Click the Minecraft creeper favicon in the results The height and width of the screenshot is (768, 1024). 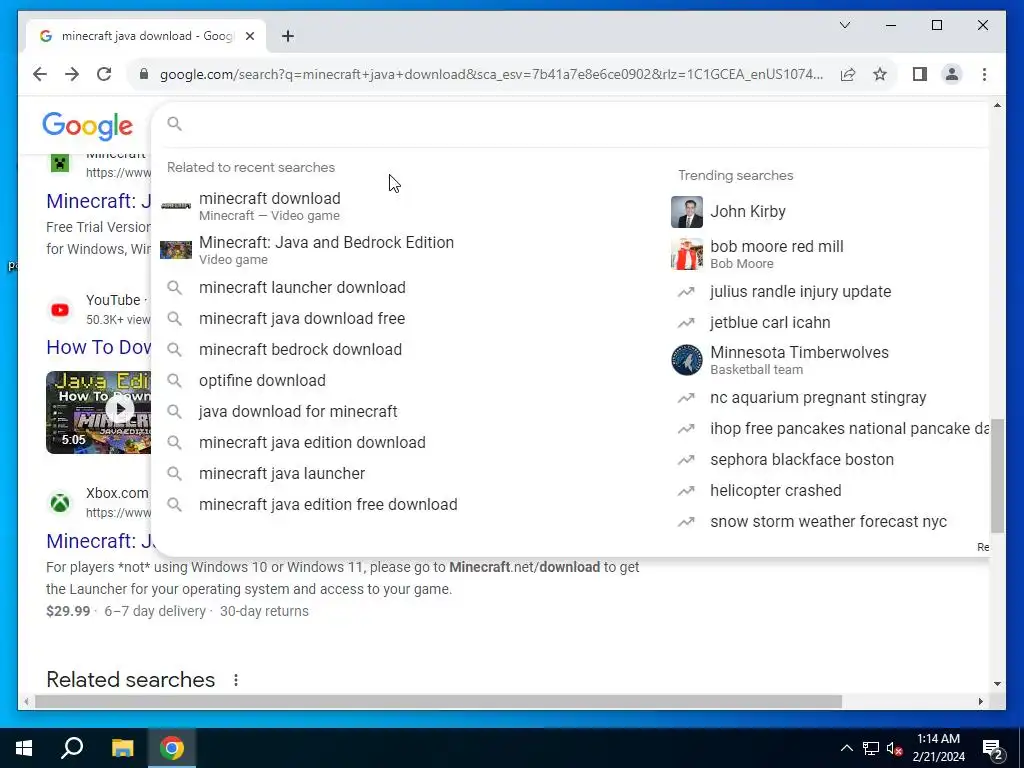pos(60,163)
